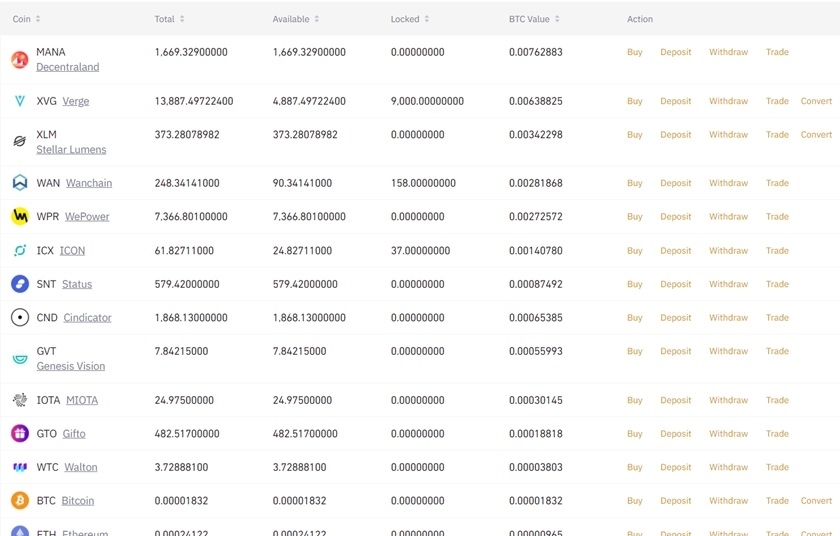The height and width of the screenshot is (536, 840).
Task: Sort table by Locked column
Action: tap(427, 19)
